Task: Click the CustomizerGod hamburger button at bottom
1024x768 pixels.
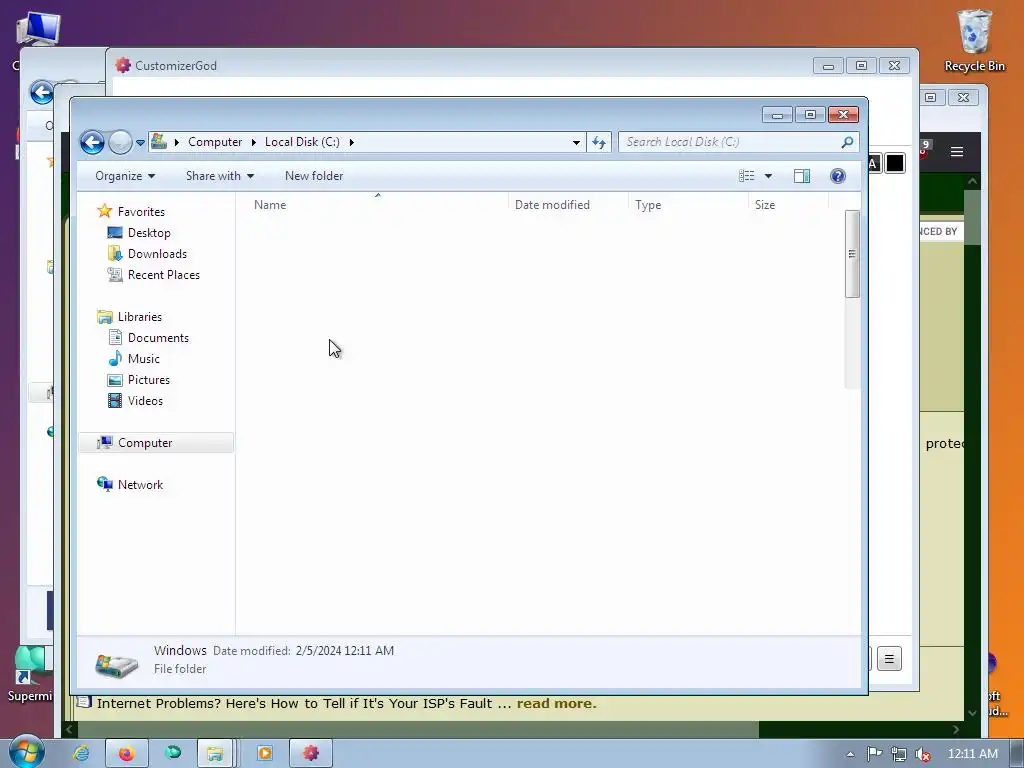Action: (889, 659)
